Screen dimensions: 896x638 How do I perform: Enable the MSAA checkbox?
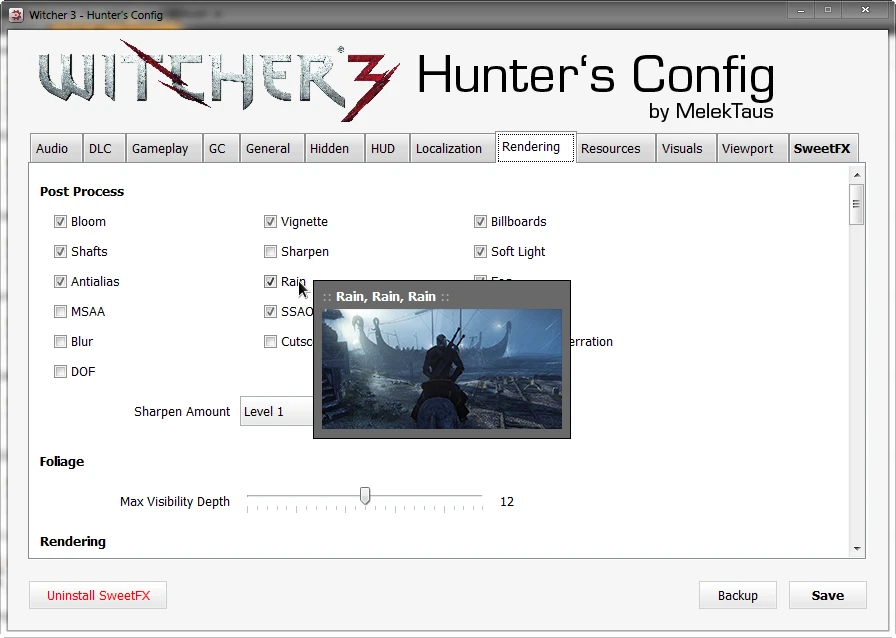click(60, 311)
